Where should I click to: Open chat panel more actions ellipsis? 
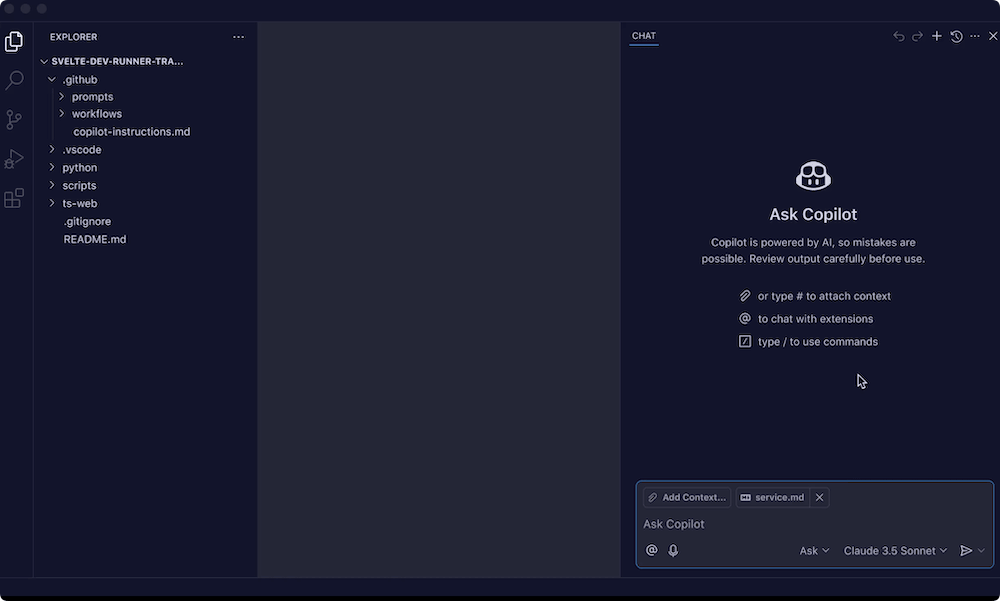click(974, 36)
